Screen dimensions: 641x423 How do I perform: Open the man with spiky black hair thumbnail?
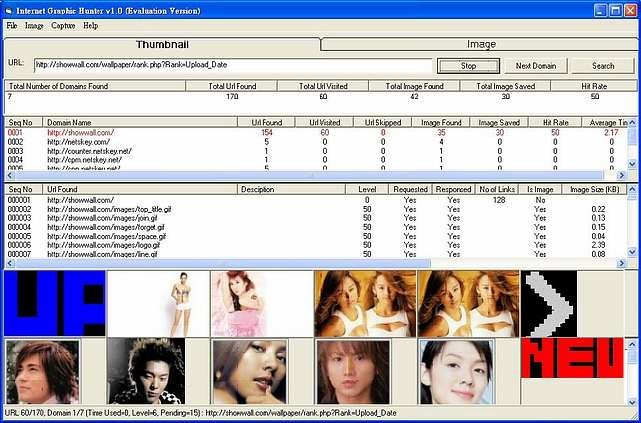(x=146, y=371)
